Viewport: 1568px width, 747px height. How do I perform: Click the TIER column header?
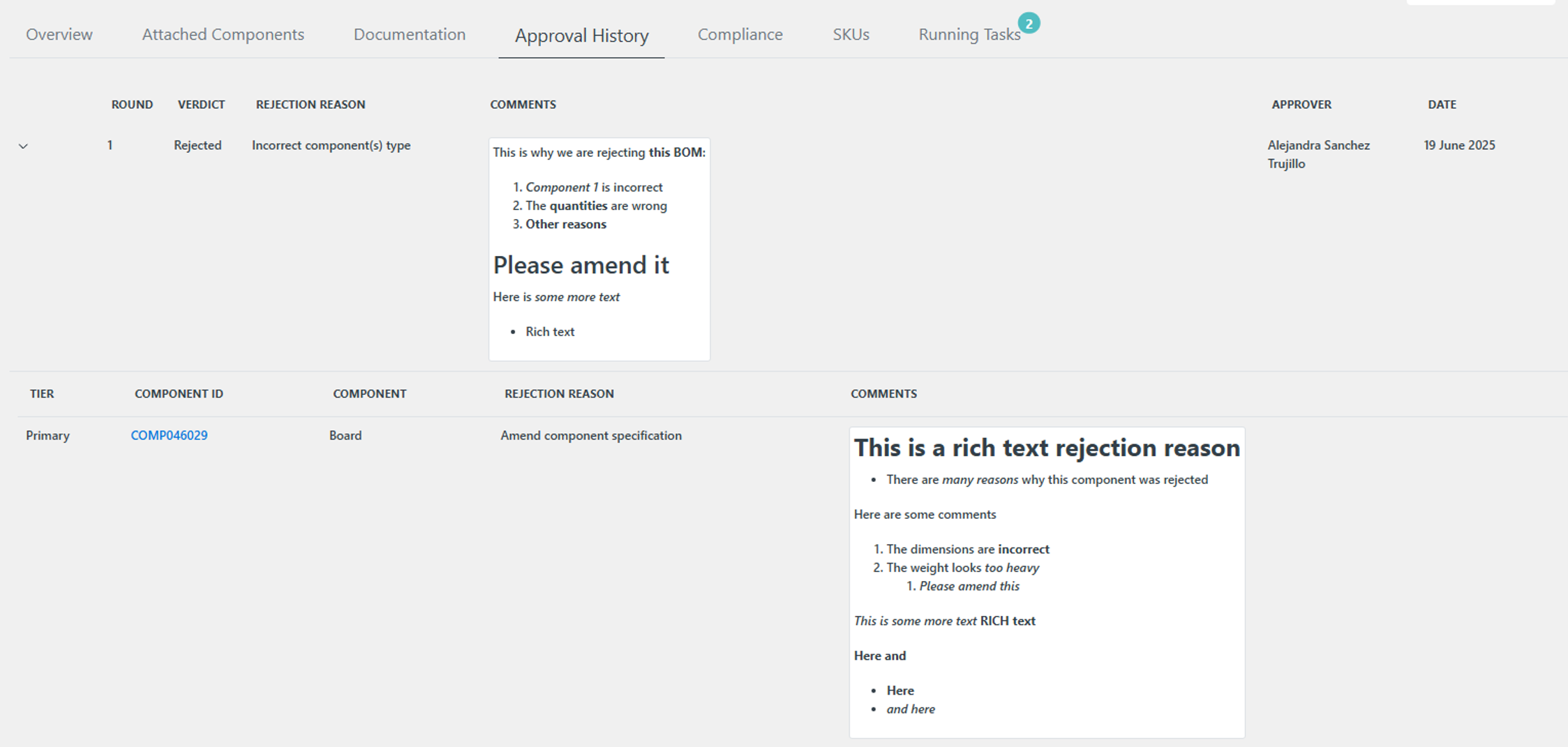(x=42, y=393)
